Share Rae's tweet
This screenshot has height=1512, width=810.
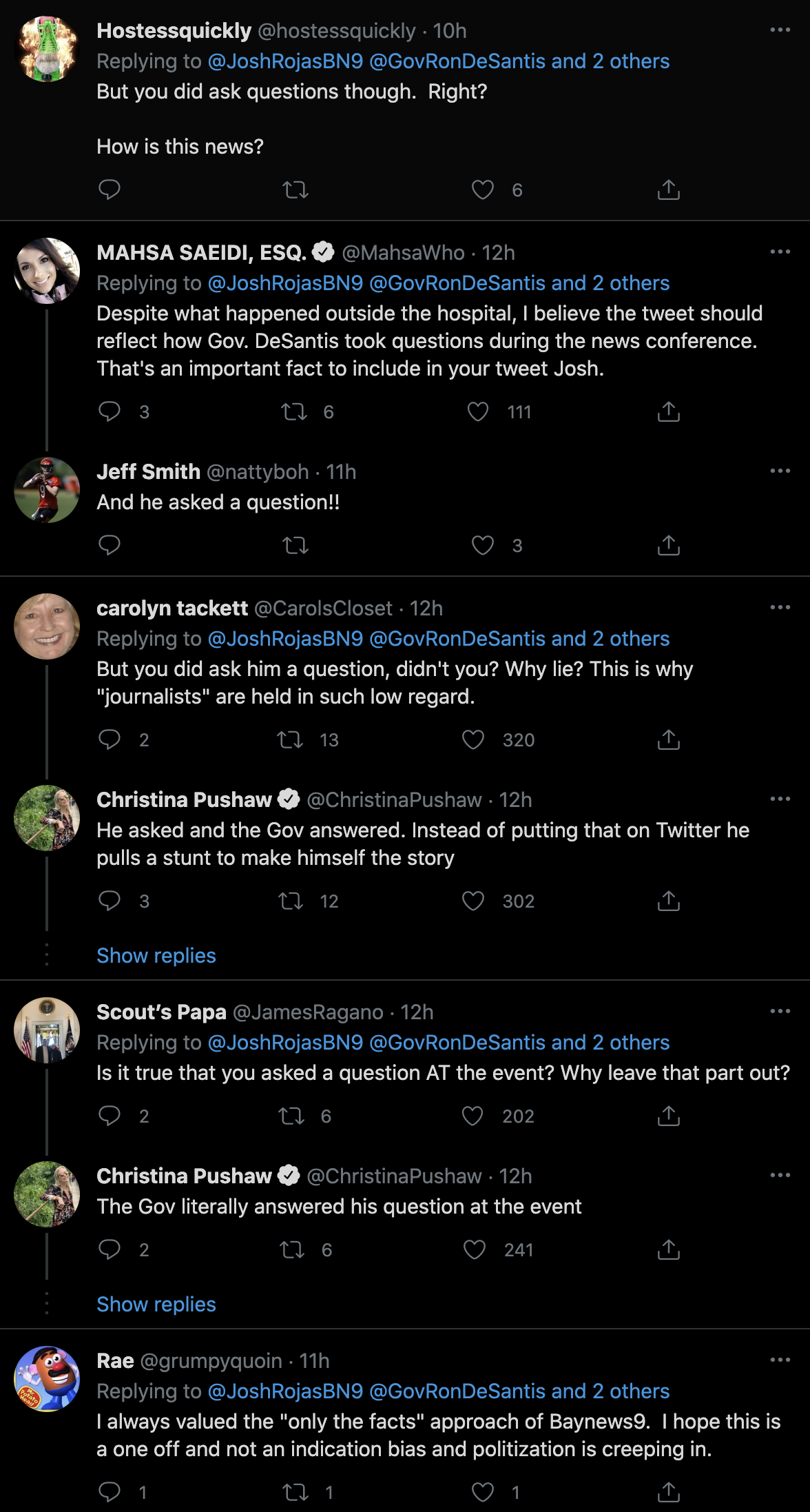pos(668,1492)
